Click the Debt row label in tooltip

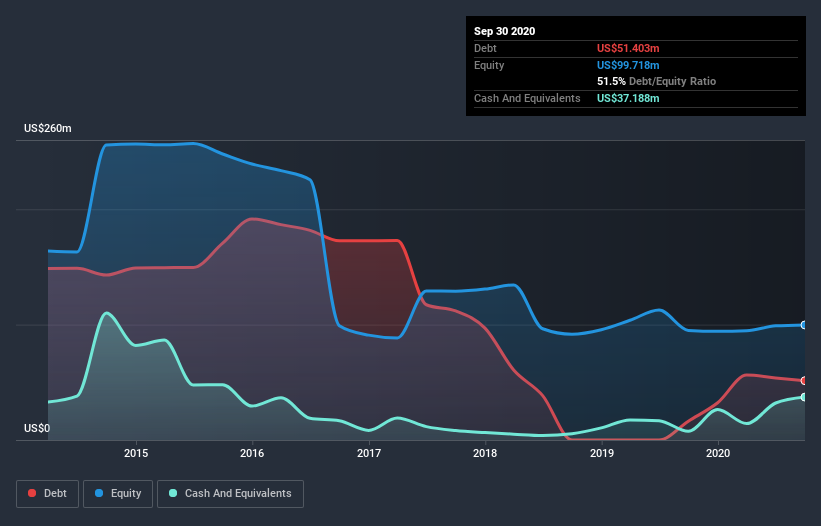point(485,48)
